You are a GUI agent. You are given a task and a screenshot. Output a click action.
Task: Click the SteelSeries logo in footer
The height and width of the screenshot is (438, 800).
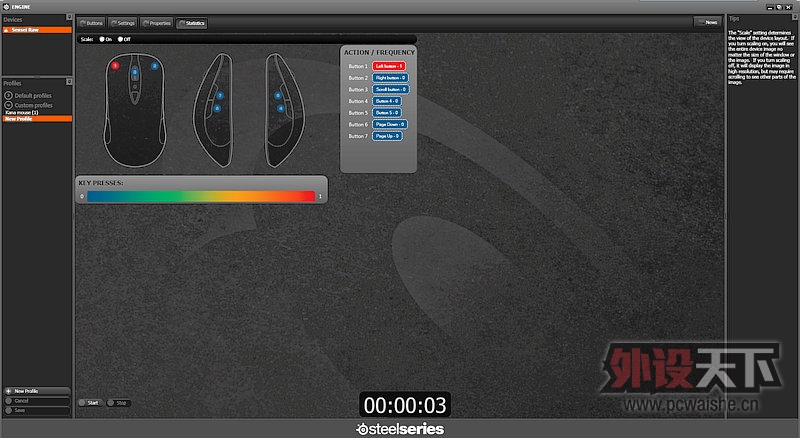[x=400, y=429]
